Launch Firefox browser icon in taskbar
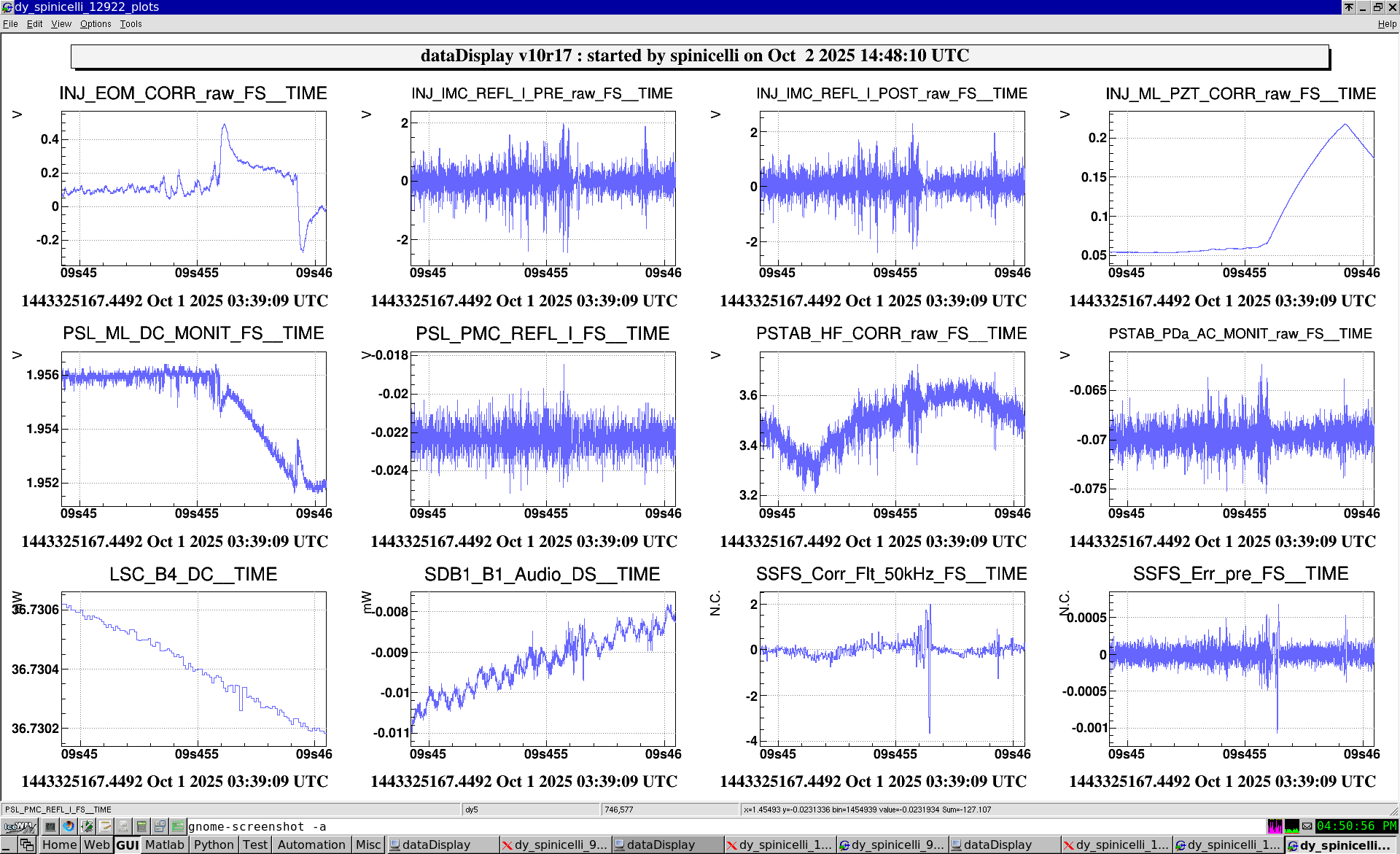The image size is (1400, 854). [69, 826]
